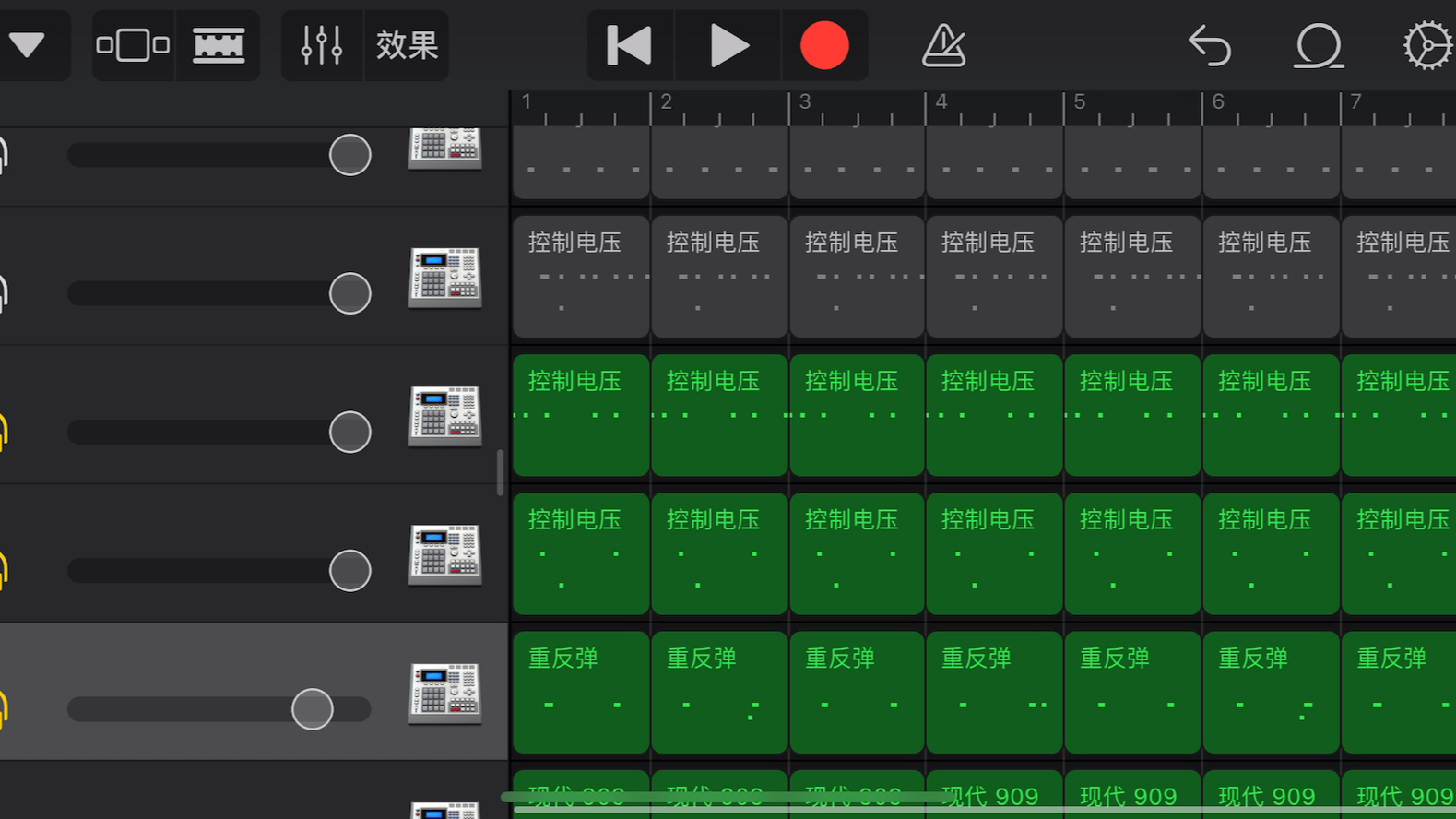Select drum machine icon of first track
This screenshot has width=1456, height=819.
(445, 148)
